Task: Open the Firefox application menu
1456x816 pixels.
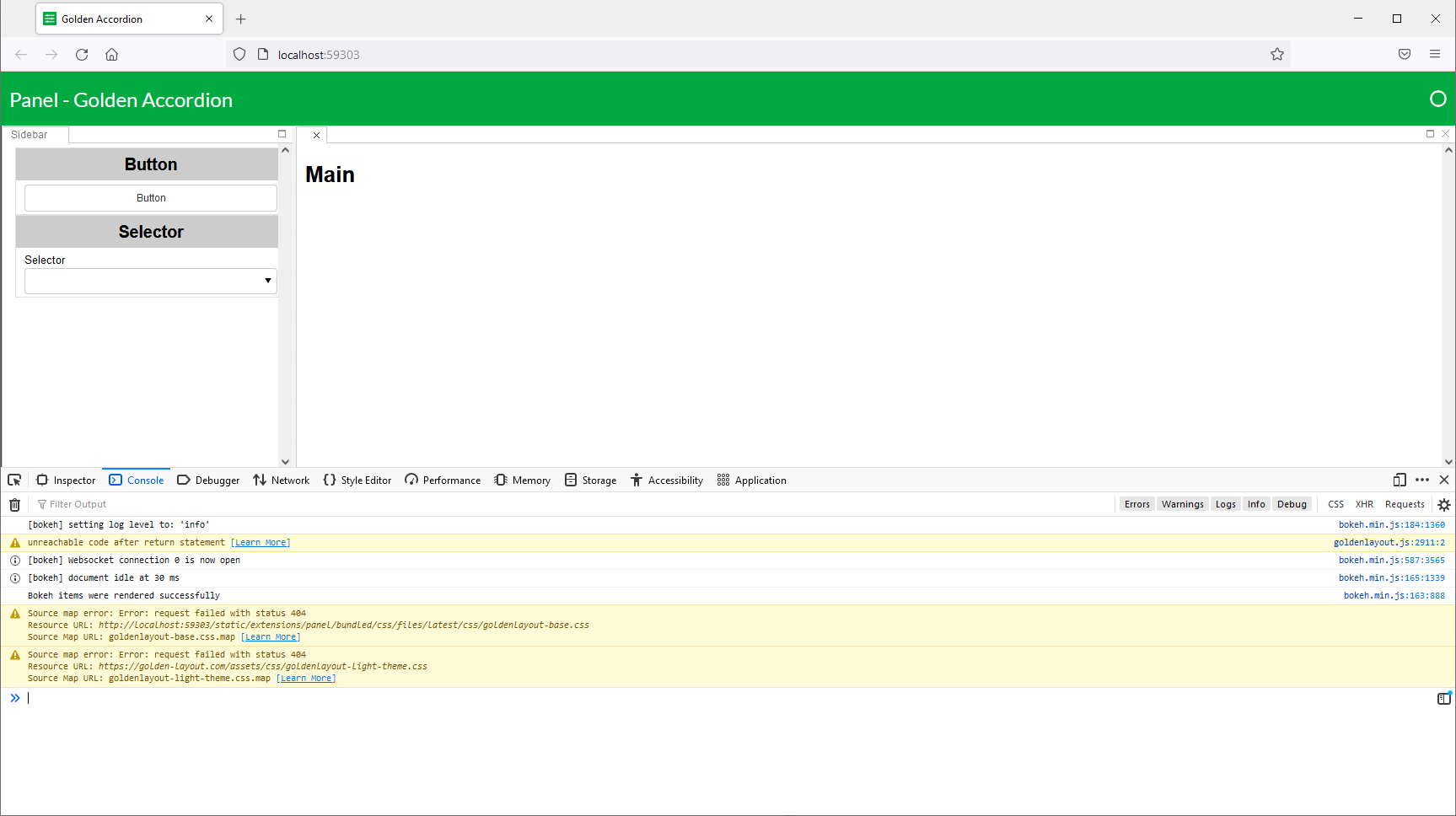Action: click(x=1435, y=55)
